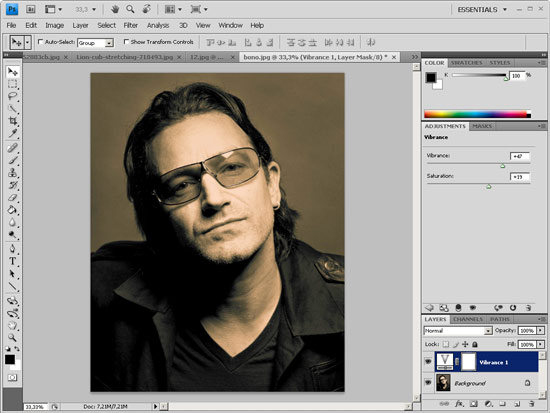
Task: Click the layer style fx icon
Action: (x=459, y=404)
